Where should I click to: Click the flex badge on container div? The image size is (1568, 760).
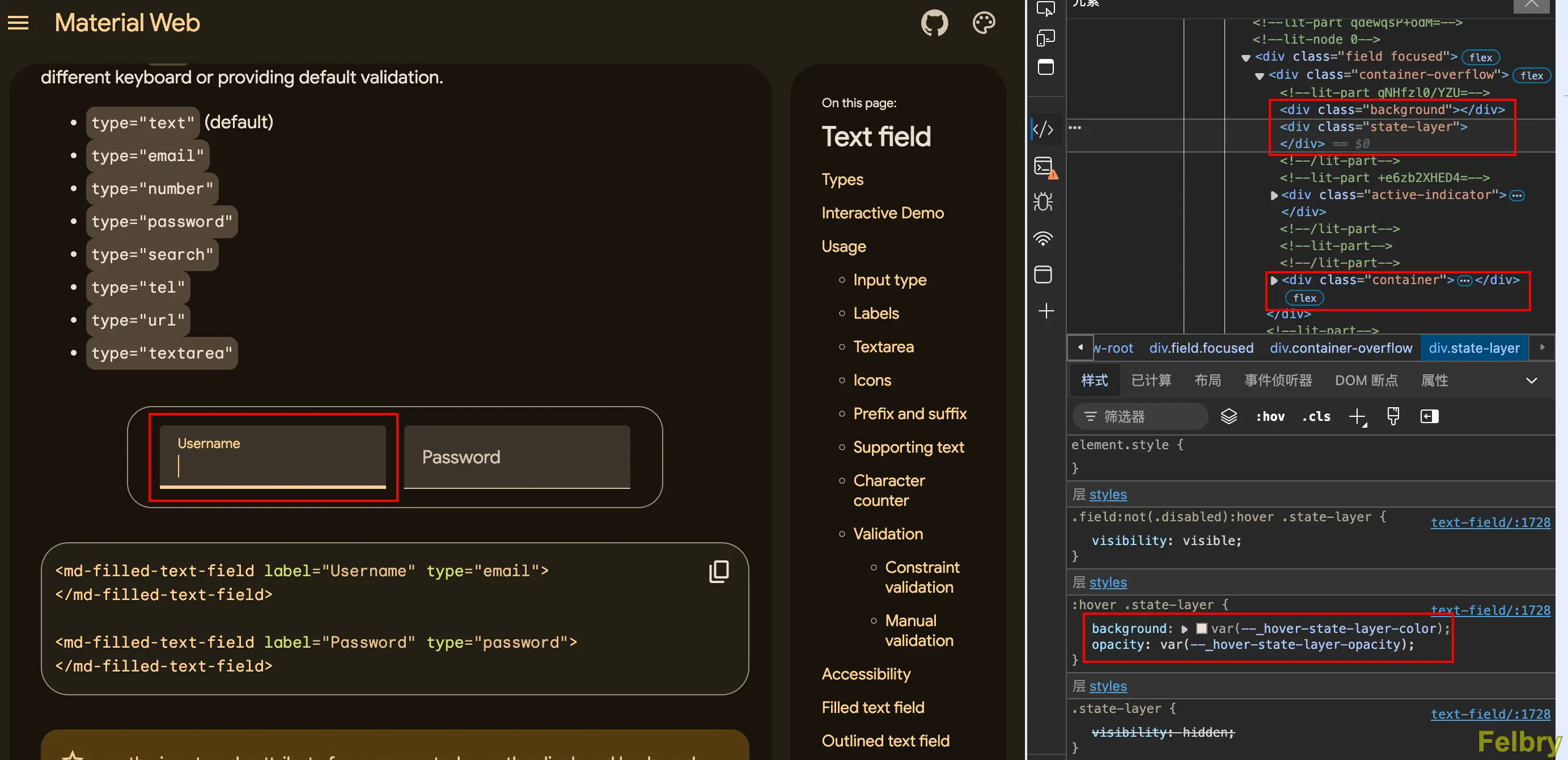pos(1304,298)
